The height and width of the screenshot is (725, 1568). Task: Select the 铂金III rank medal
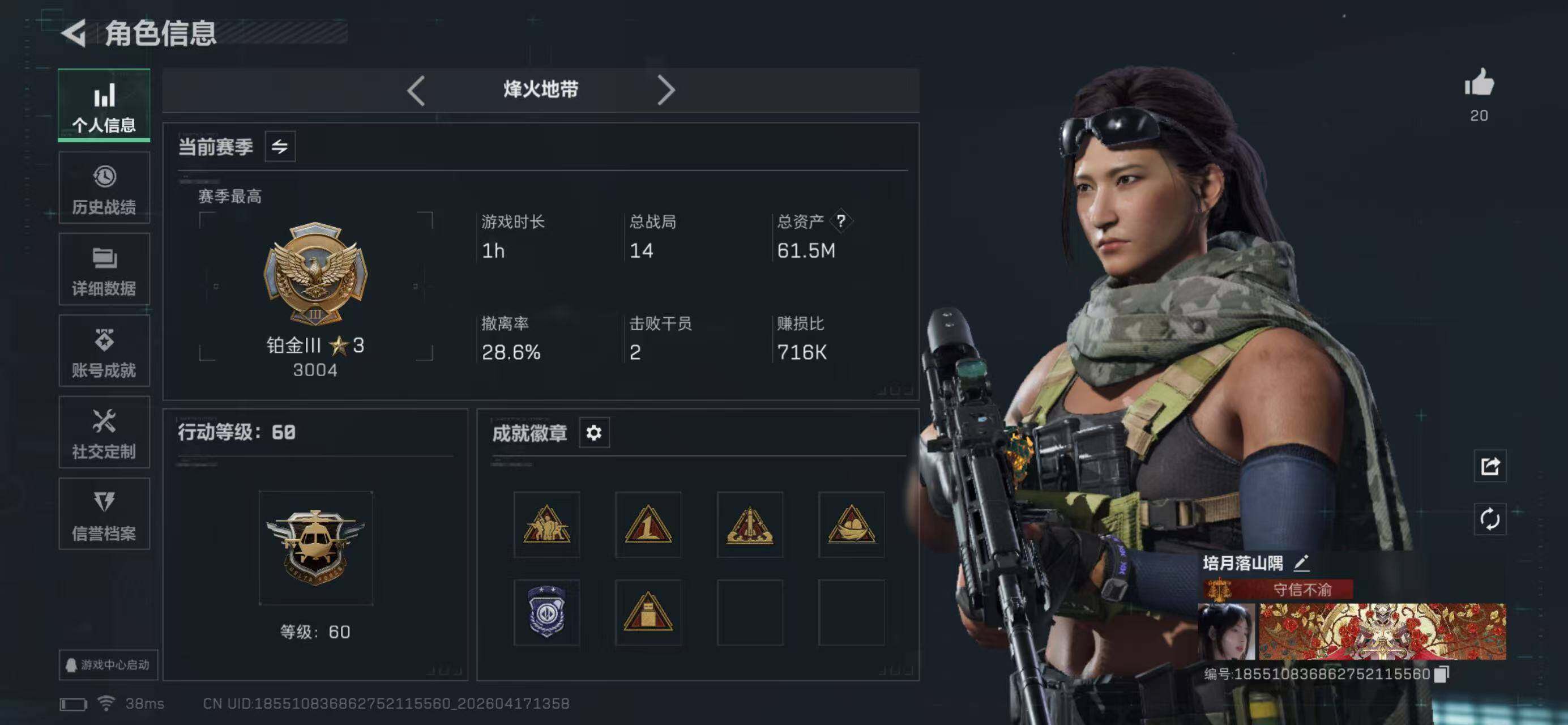pyautogui.click(x=315, y=274)
